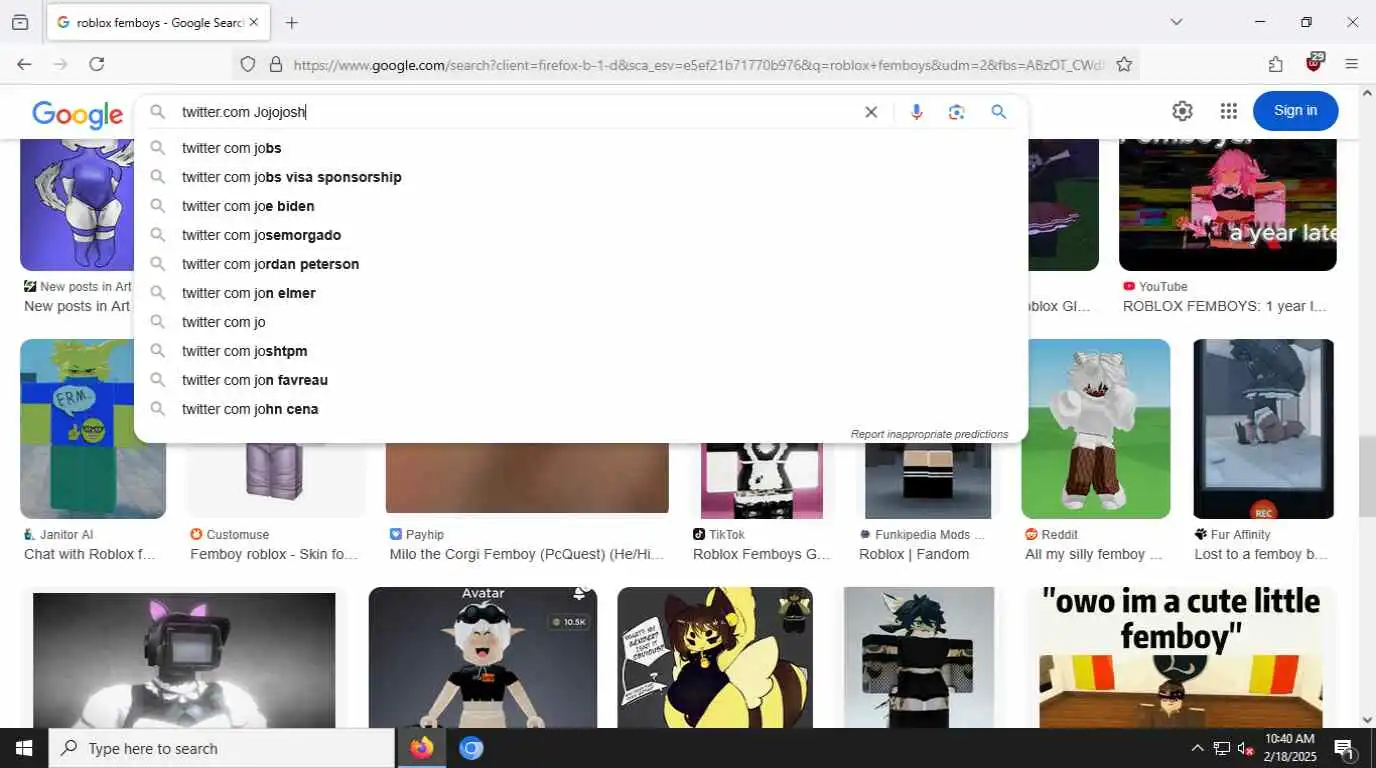Click 'Report inappropriate predictions' link

[x=929, y=434]
